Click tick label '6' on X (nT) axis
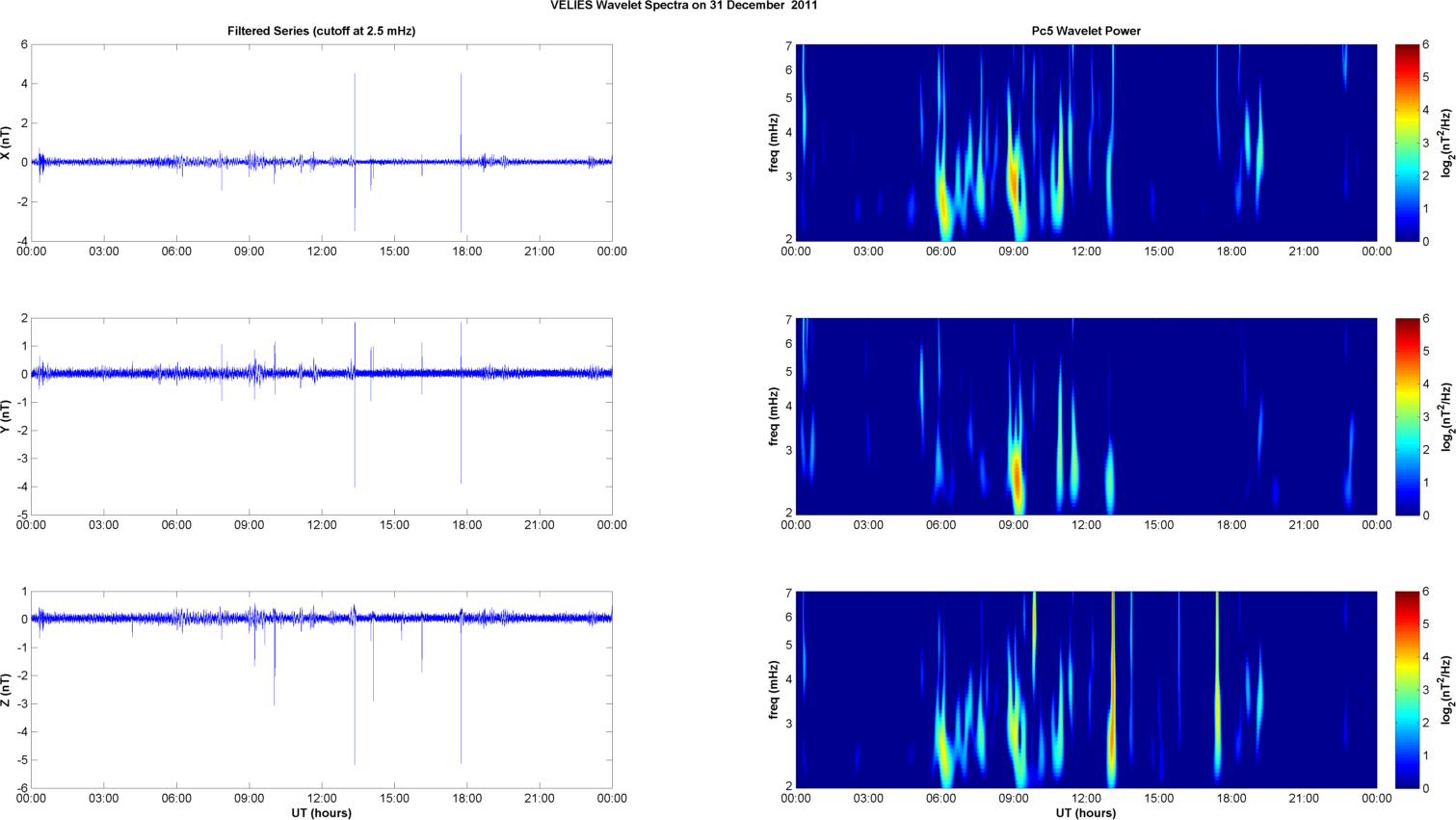Screen dimensions: 1456x820 [x=24, y=44]
